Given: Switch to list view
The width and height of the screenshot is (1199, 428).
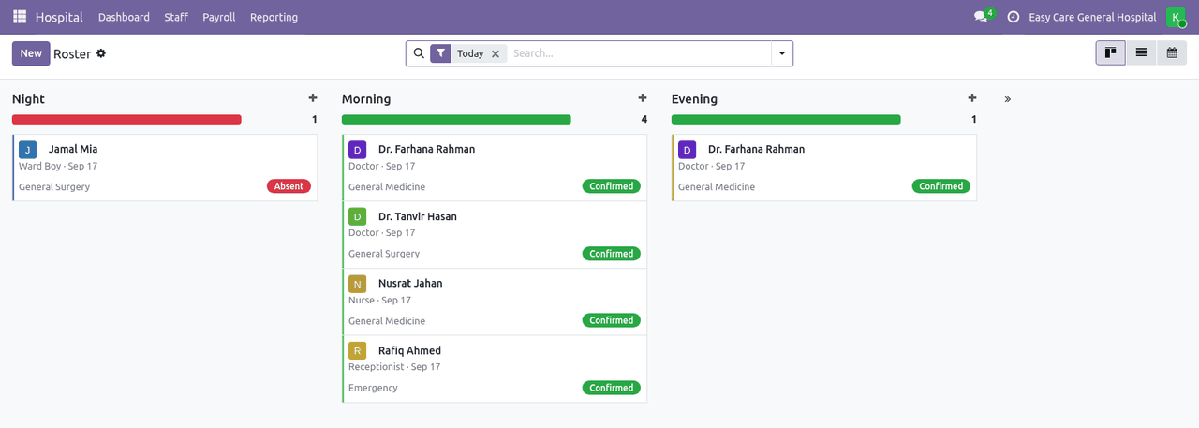Looking at the screenshot, I should tap(1141, 53).
